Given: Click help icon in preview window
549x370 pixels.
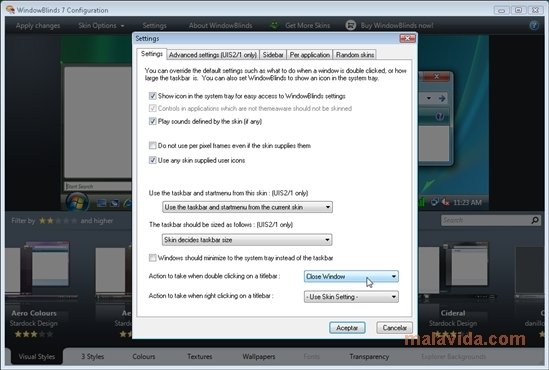Looking at the screenshot, I should click(439, 116).
